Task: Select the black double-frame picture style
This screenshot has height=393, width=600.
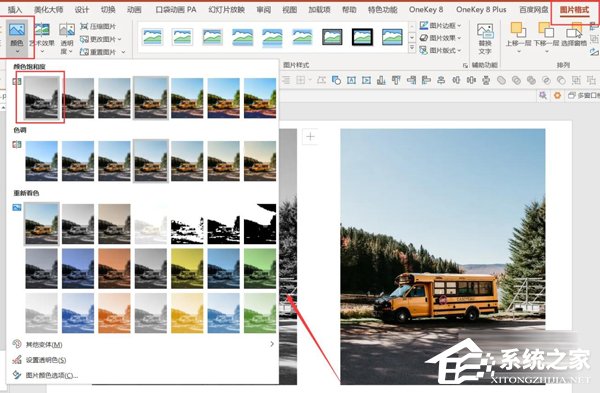Action: click(x=362, y=37)
